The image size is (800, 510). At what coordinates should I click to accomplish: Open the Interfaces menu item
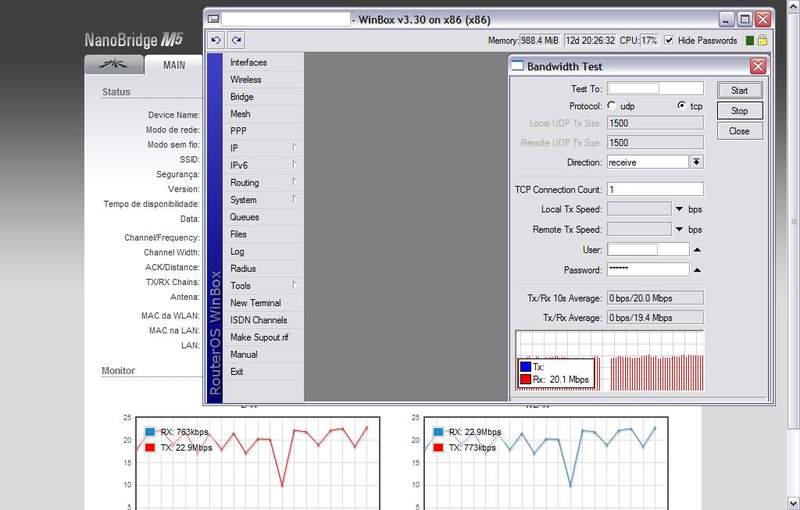click(x=263, y=62)
